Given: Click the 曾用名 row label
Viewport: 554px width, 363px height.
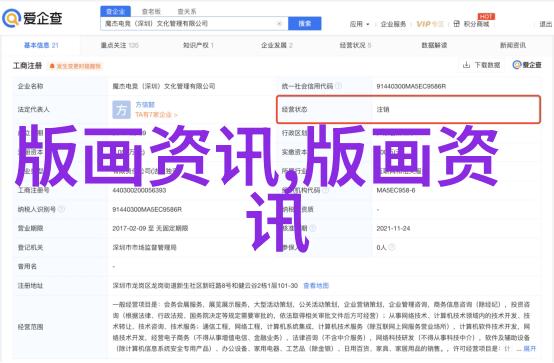Looking at the screenshot, I should 27,267.
